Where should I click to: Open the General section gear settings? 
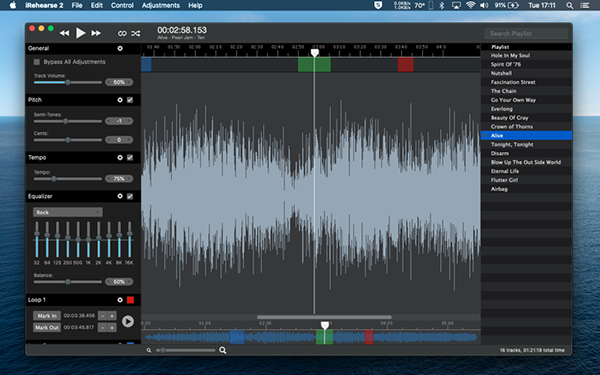tap(120, 48)
